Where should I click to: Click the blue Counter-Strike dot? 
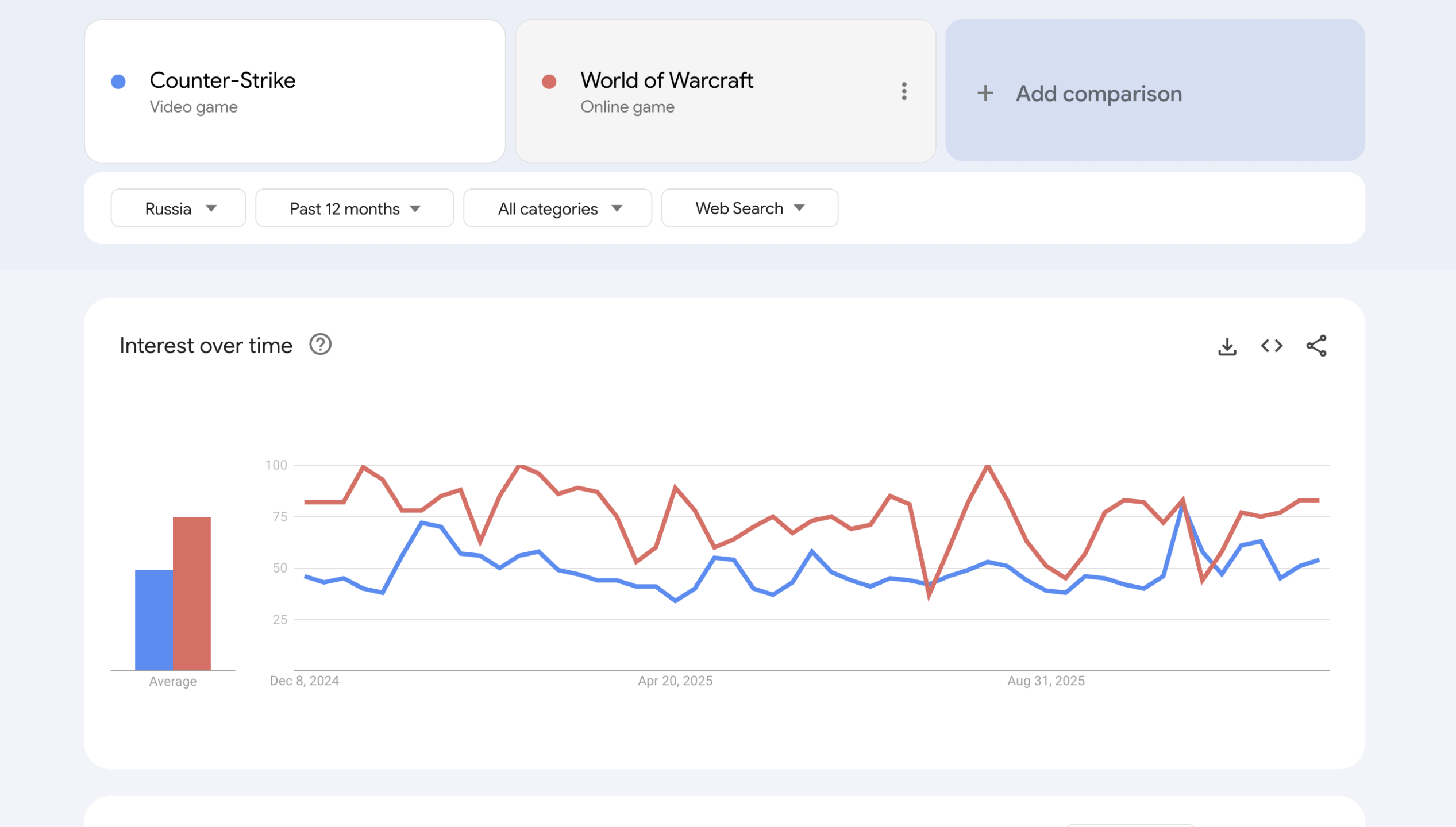118,82
